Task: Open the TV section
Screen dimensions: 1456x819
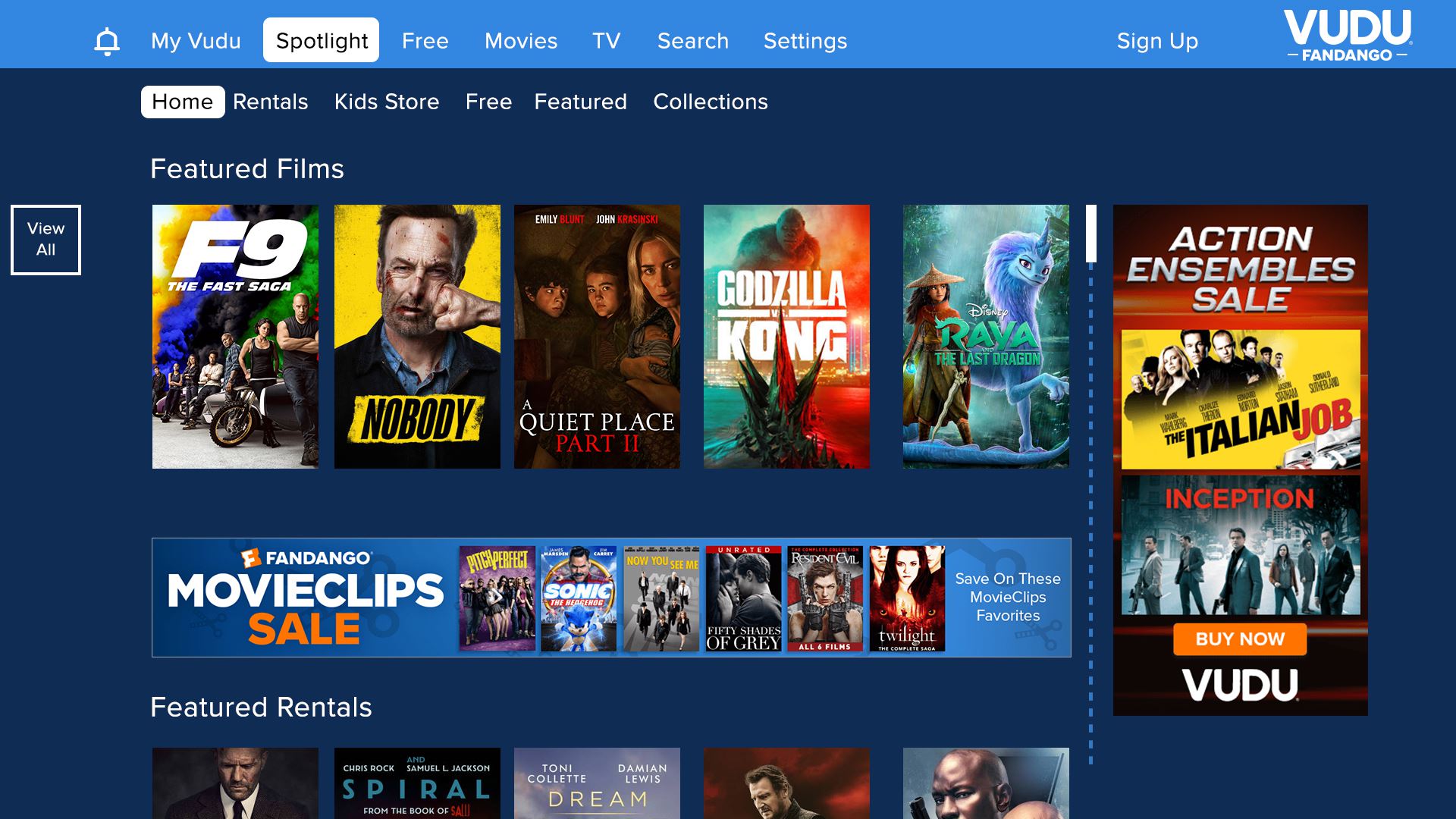Action: click(607, 41)
